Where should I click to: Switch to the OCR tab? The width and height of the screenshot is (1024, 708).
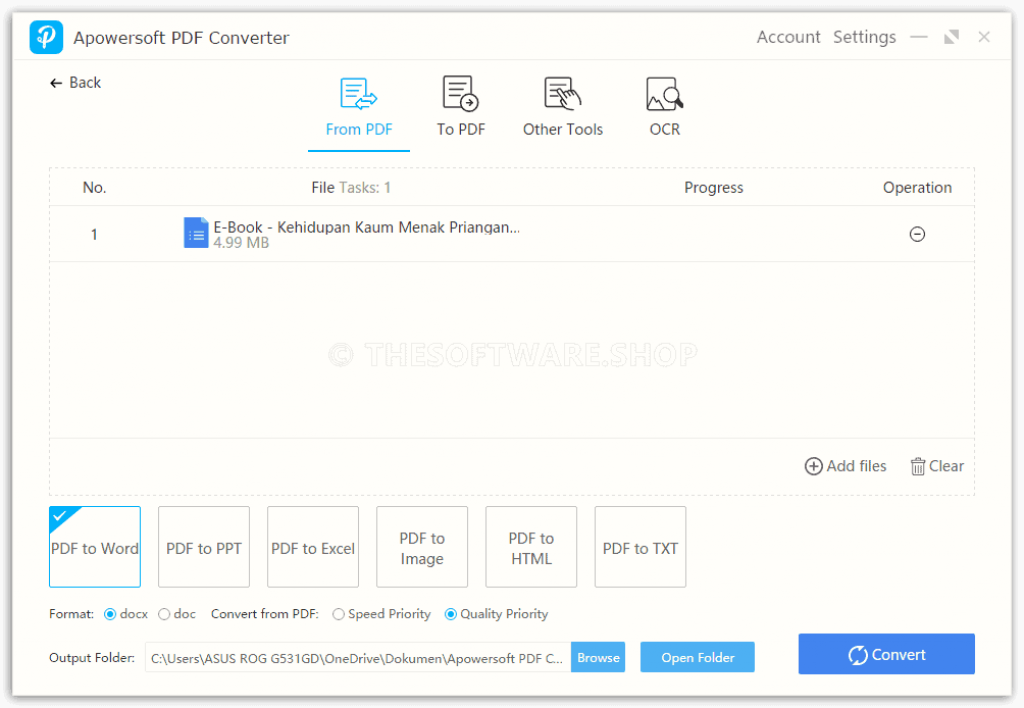[x=664, y=108]
